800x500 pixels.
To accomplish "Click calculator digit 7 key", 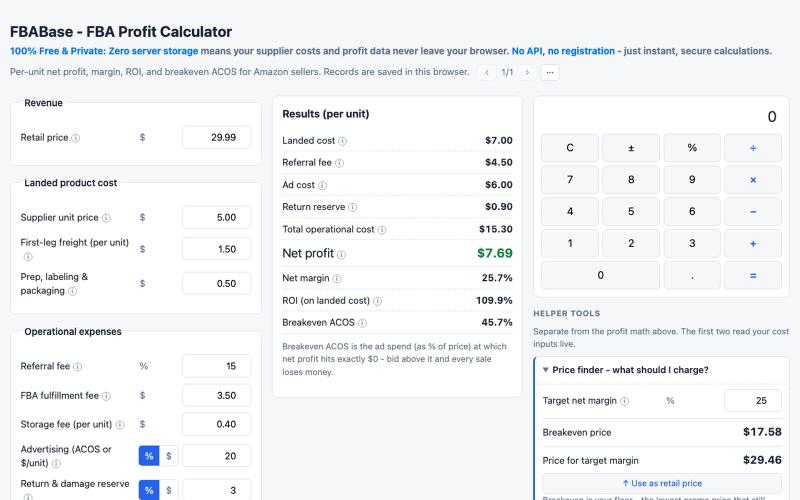I will [570, 180].
